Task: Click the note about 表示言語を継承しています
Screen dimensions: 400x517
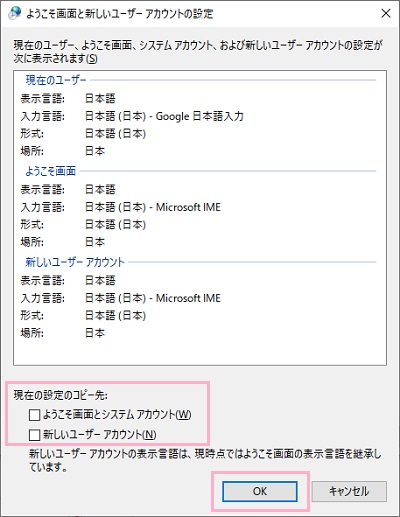Action: pyautogui.click(x=205, y=461)
